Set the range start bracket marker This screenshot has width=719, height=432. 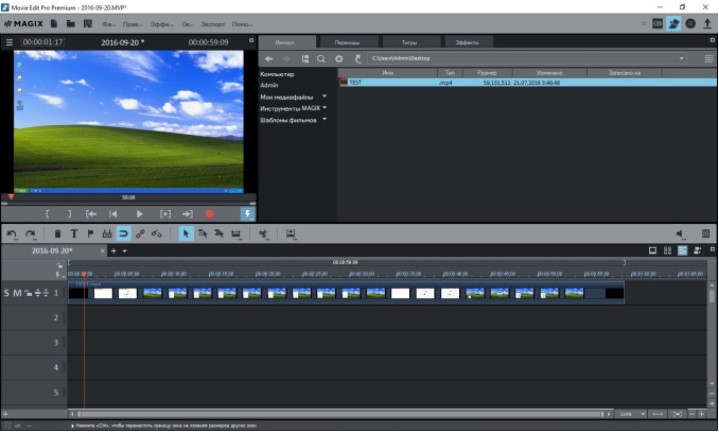click(x=47, y=214)
